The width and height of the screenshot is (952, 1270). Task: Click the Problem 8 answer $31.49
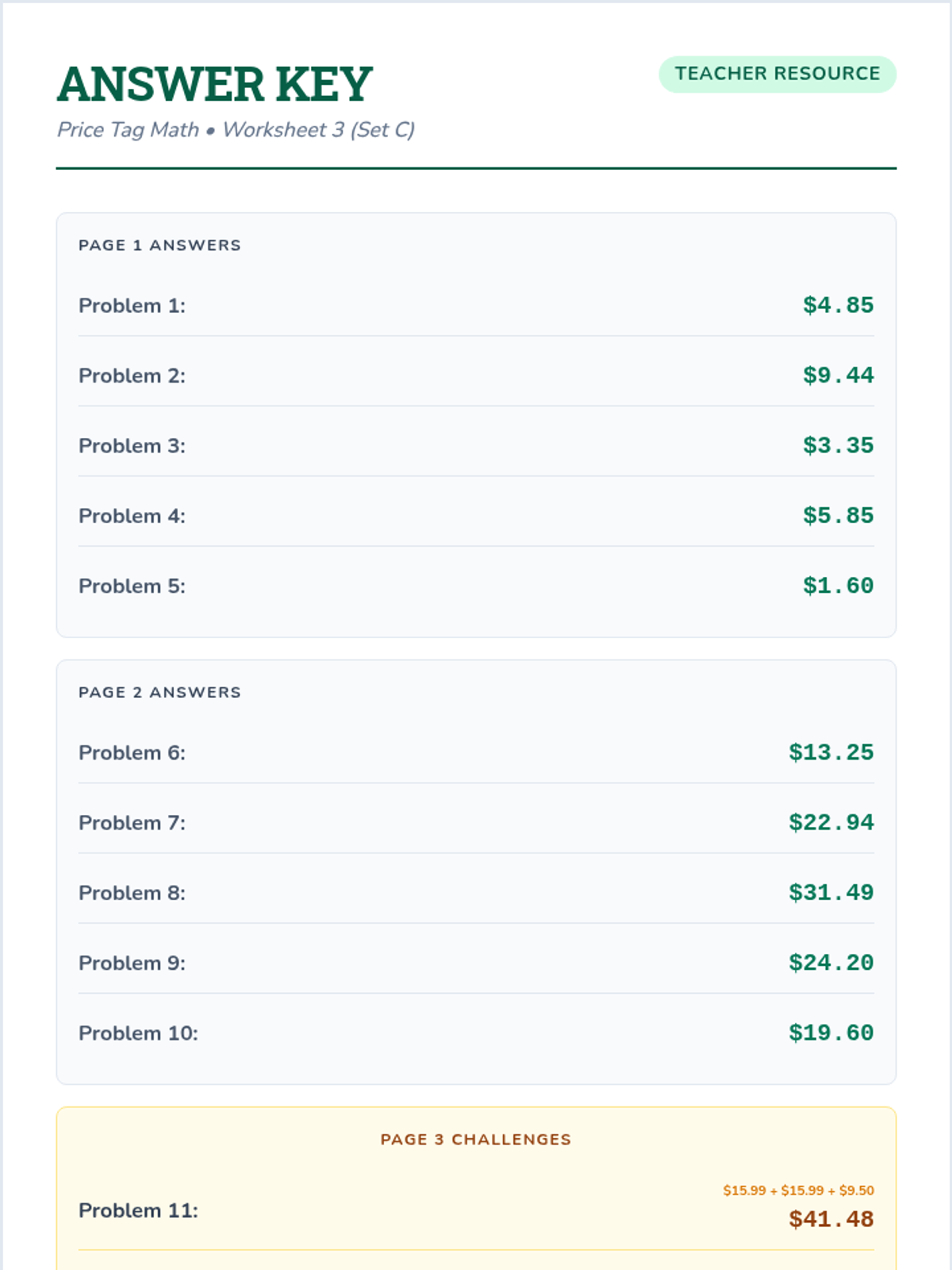pyautogui.click(x=831, y=893)
